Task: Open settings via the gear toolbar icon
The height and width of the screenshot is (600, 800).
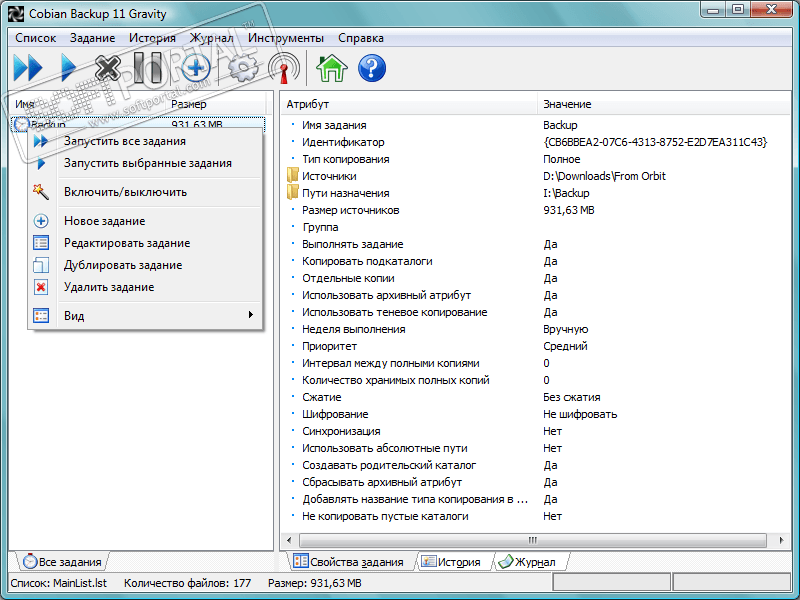Action: click(x=242, y=68)
